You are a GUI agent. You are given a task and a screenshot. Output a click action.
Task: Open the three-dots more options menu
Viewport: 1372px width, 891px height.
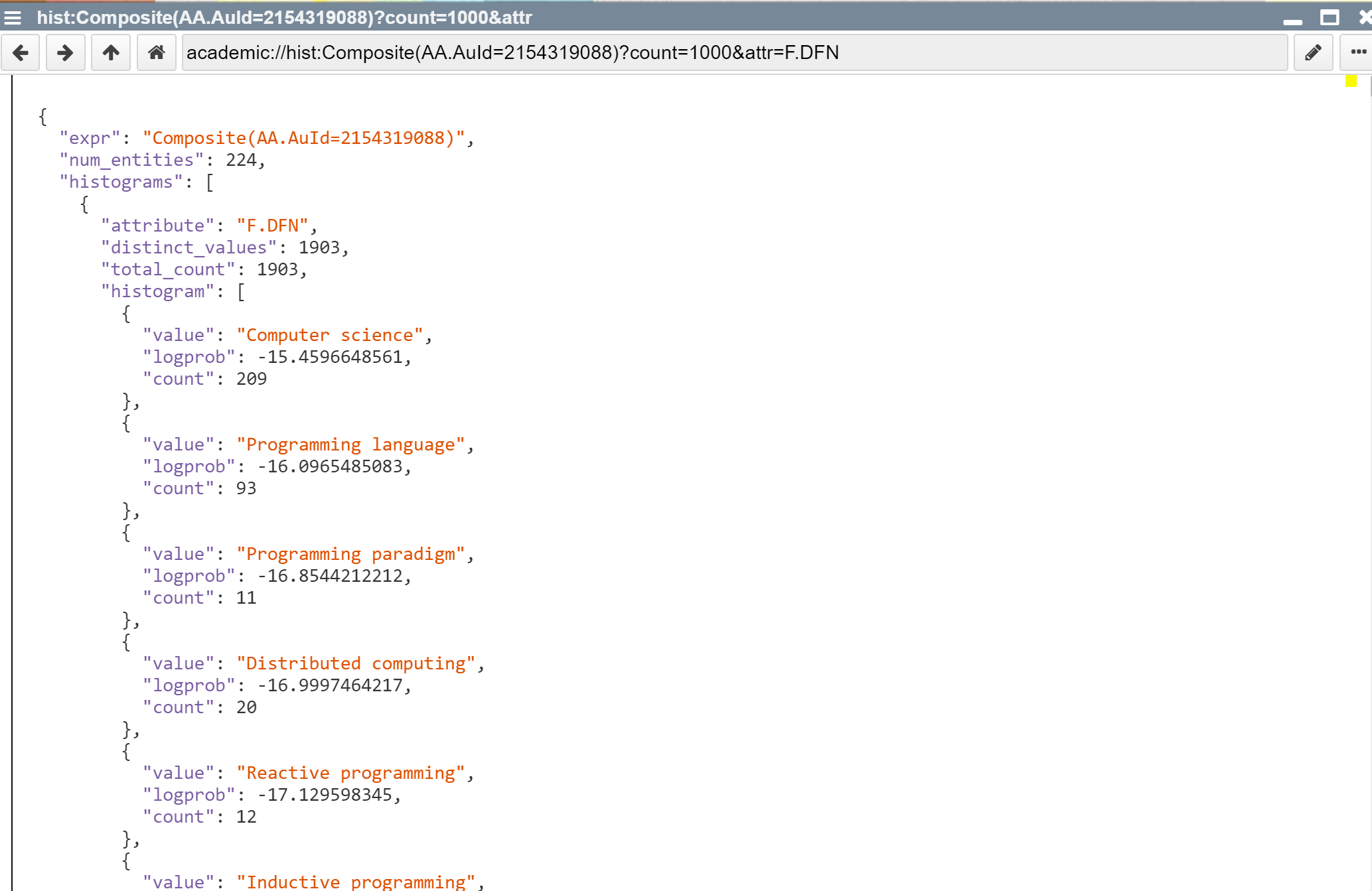point(1358,52)
